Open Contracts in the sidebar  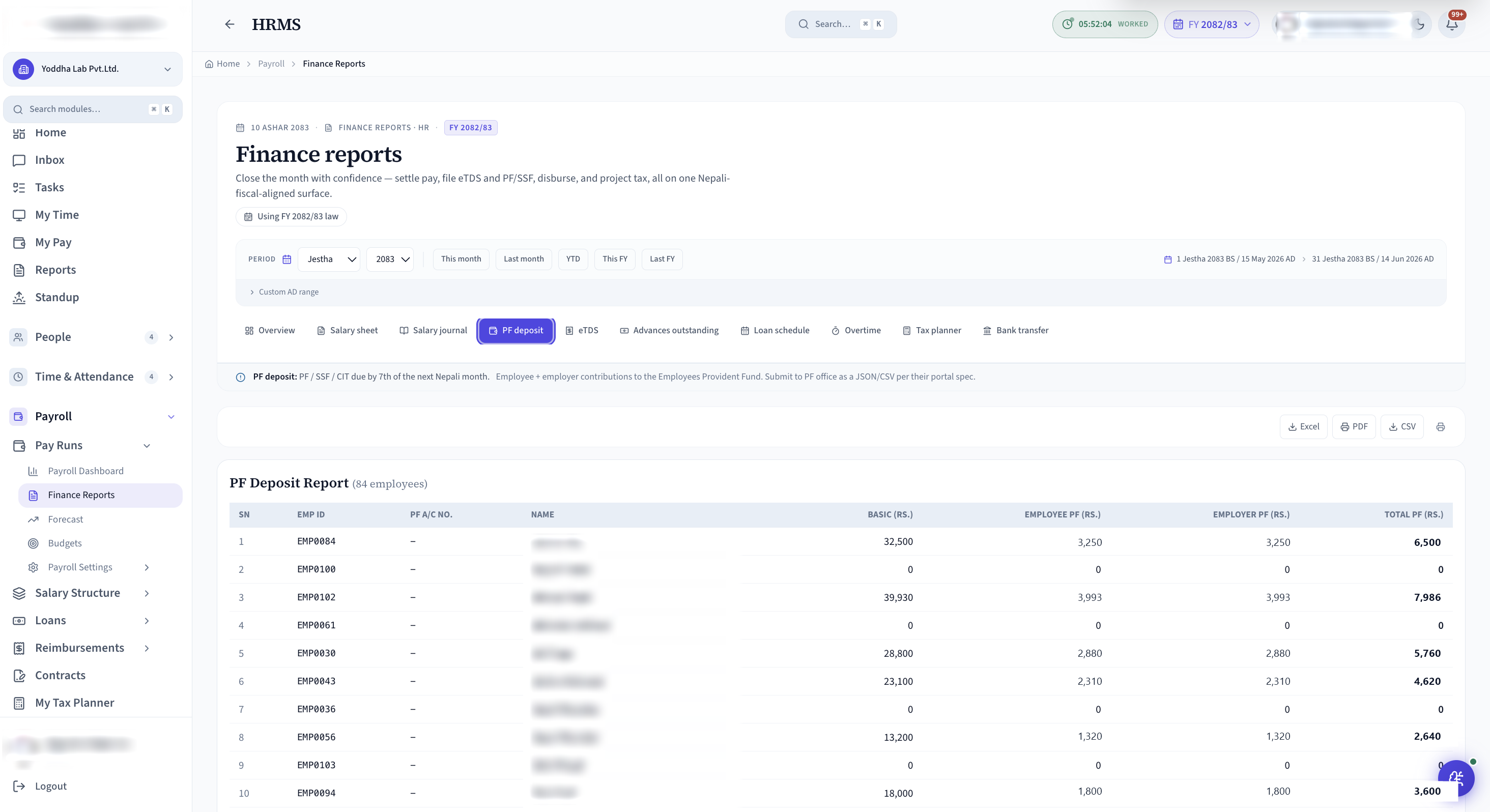coord(93,676)
